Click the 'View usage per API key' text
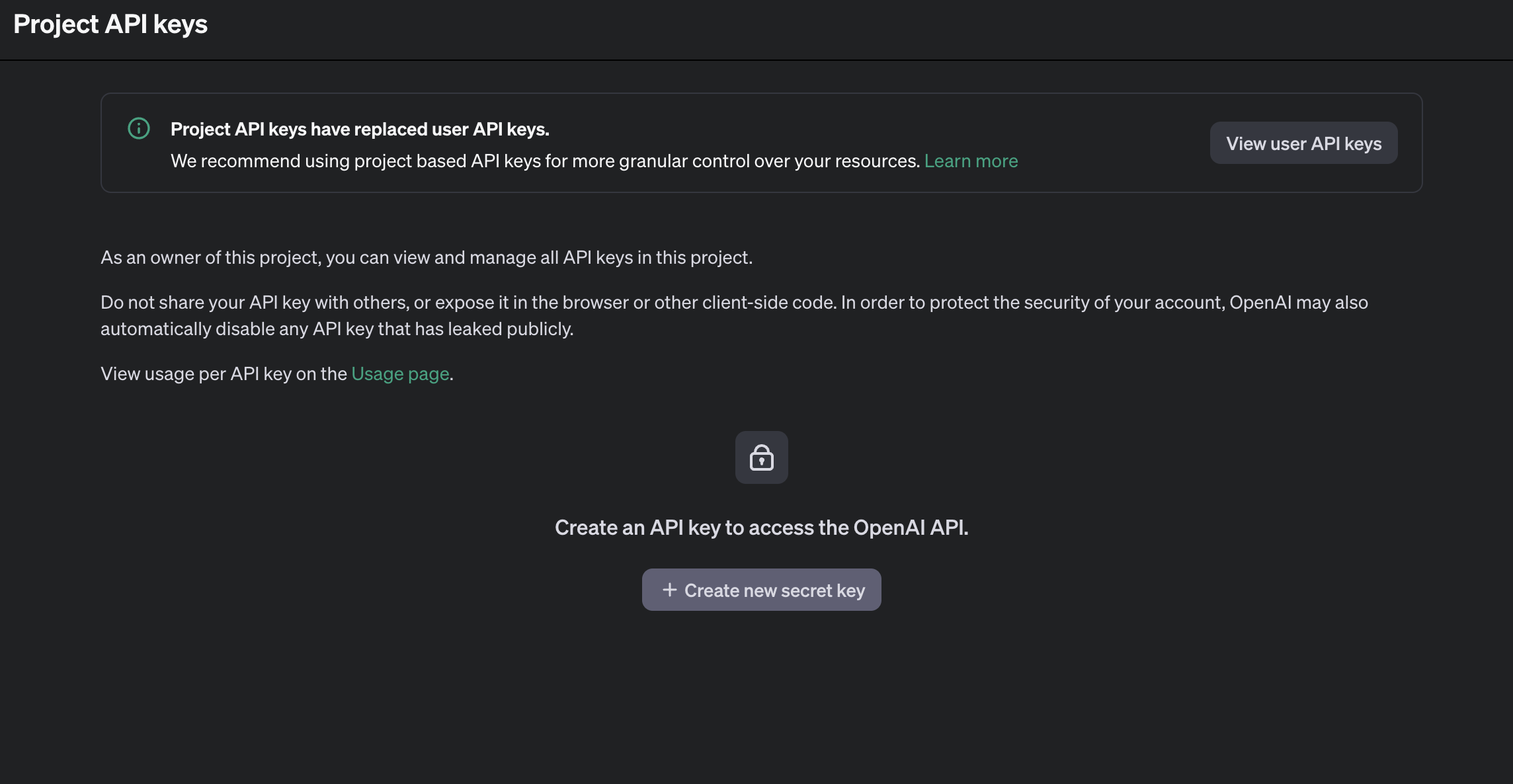The height and width of the screenshot is (784, 1513). [x=224, y=374]
